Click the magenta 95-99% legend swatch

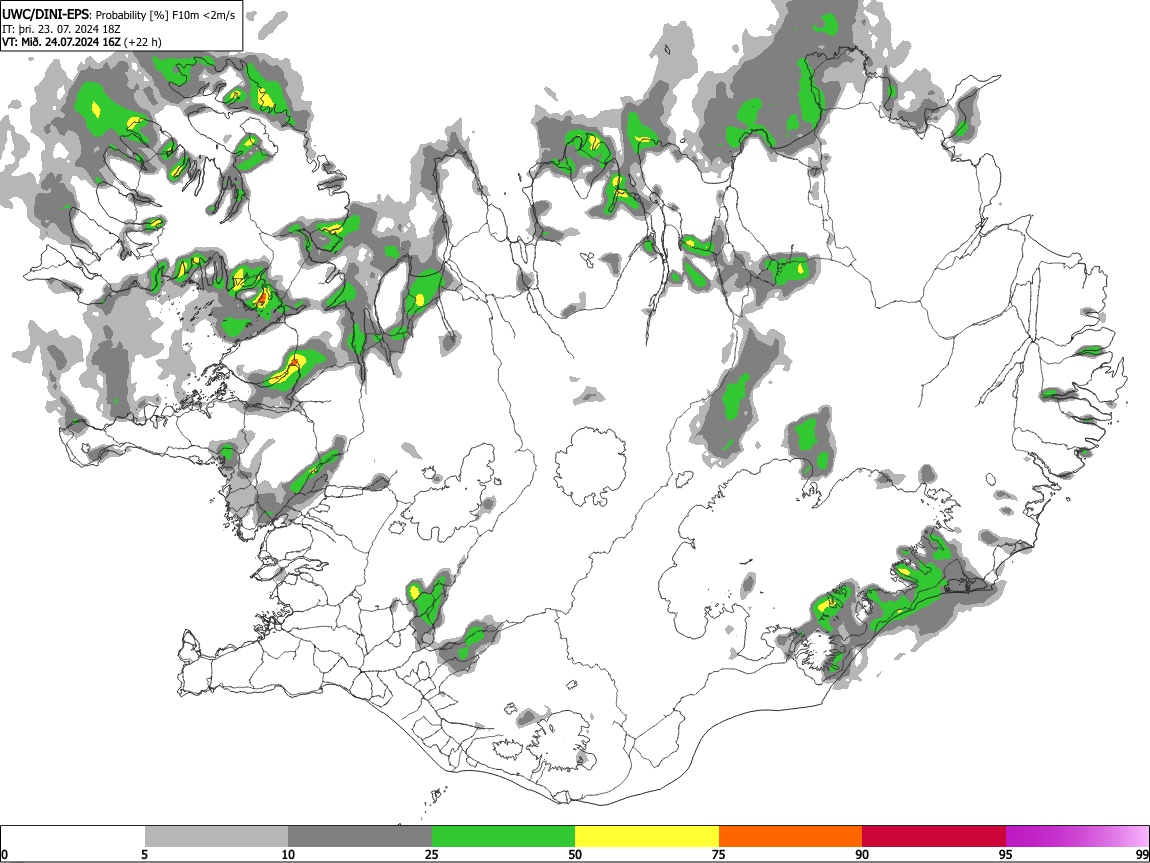tap(1077, 836)
